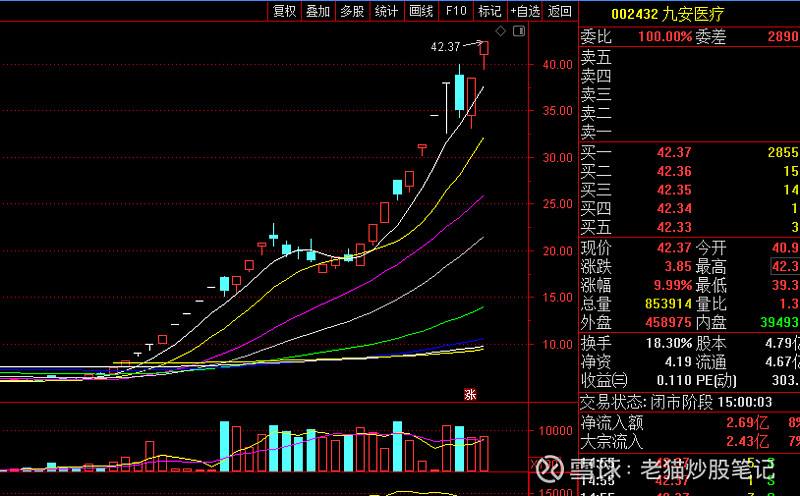
Task: Select the 卖一 order row
Action: tap(690, 132)
